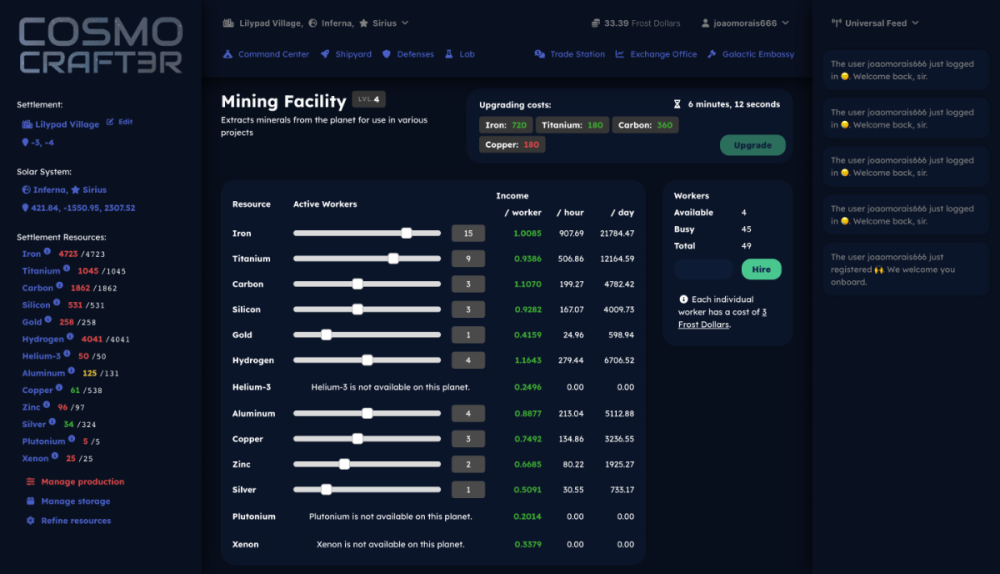Click the Command Center icon
The image size is (1000, 574).
pos(228,54)
